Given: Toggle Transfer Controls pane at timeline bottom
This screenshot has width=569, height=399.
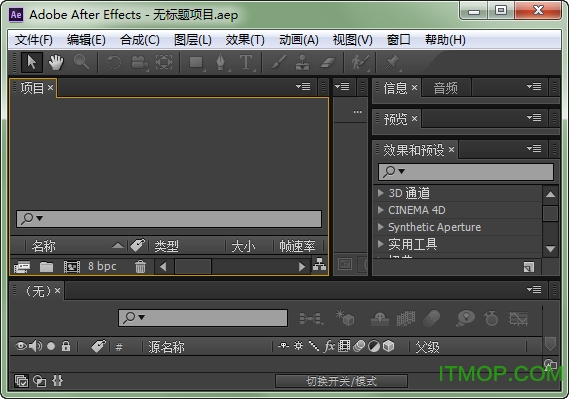Looking at the screenshot, I should [x=40, y=381].
